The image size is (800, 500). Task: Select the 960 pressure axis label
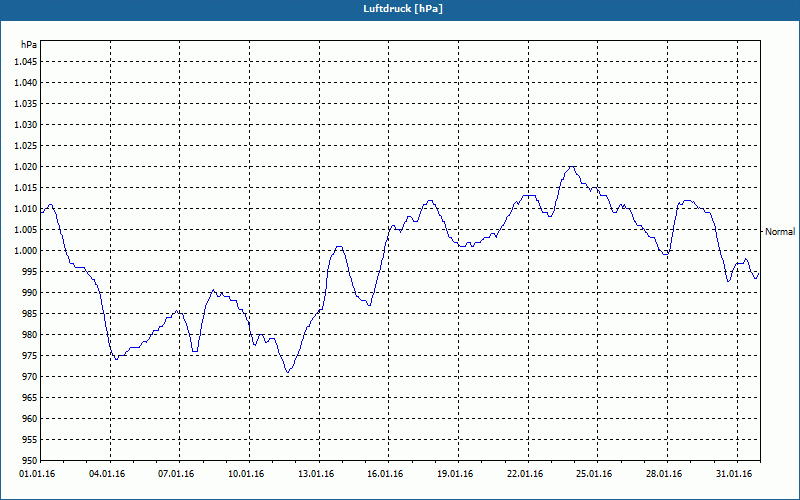(30, 419)
